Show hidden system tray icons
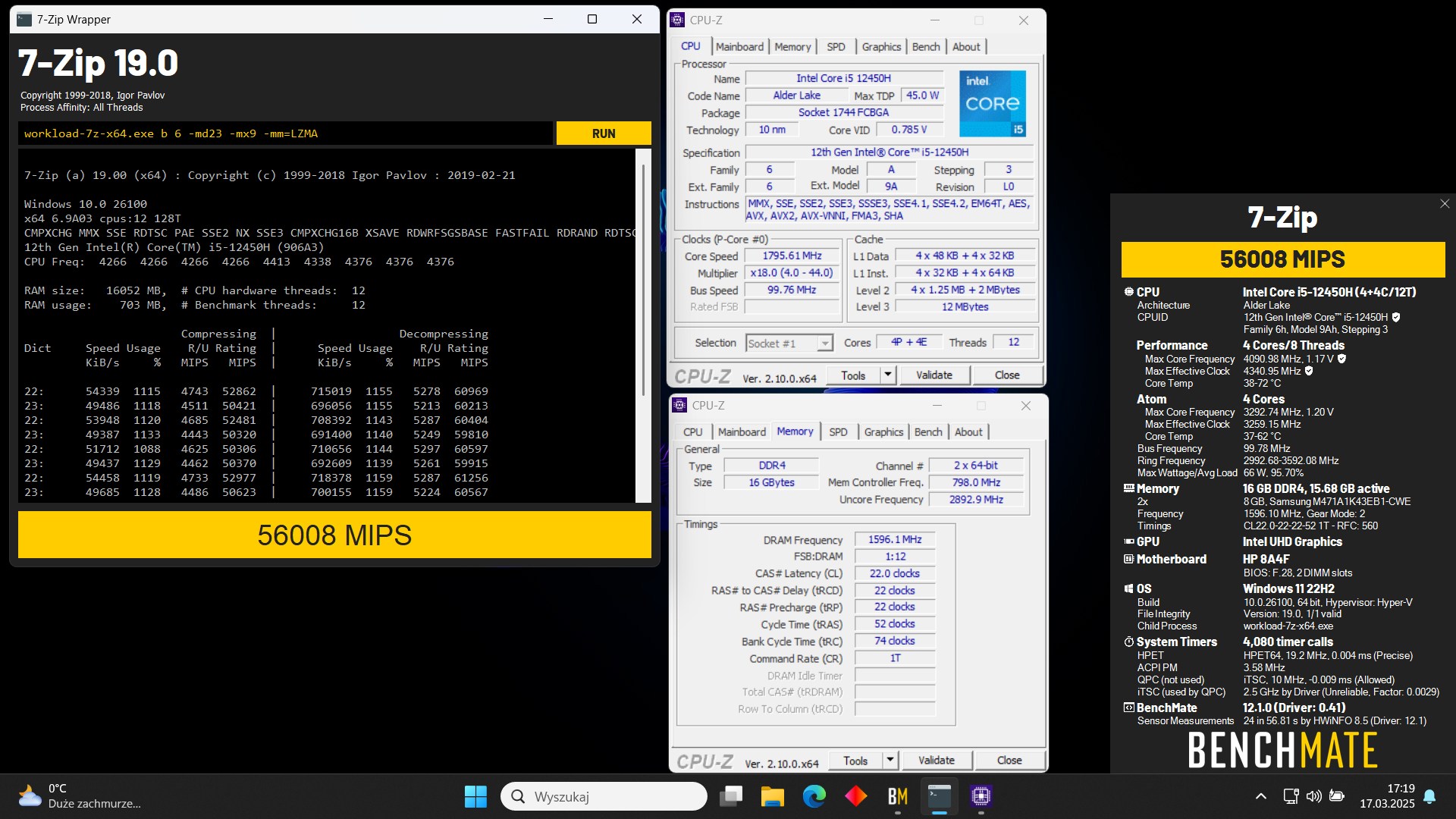This screenshot has height=819, width=1456. [1260, 796]
